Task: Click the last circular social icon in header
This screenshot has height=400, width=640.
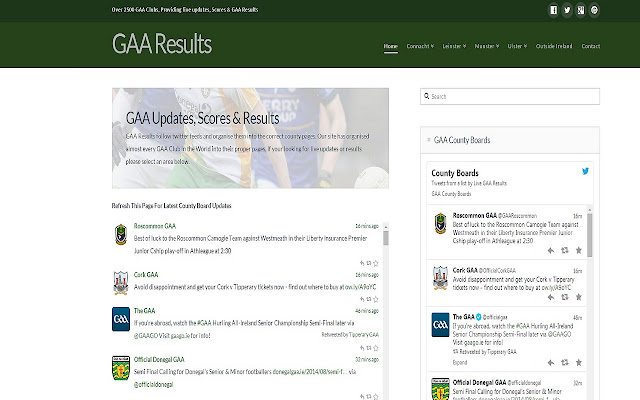Action: click(x=594, y=10)
